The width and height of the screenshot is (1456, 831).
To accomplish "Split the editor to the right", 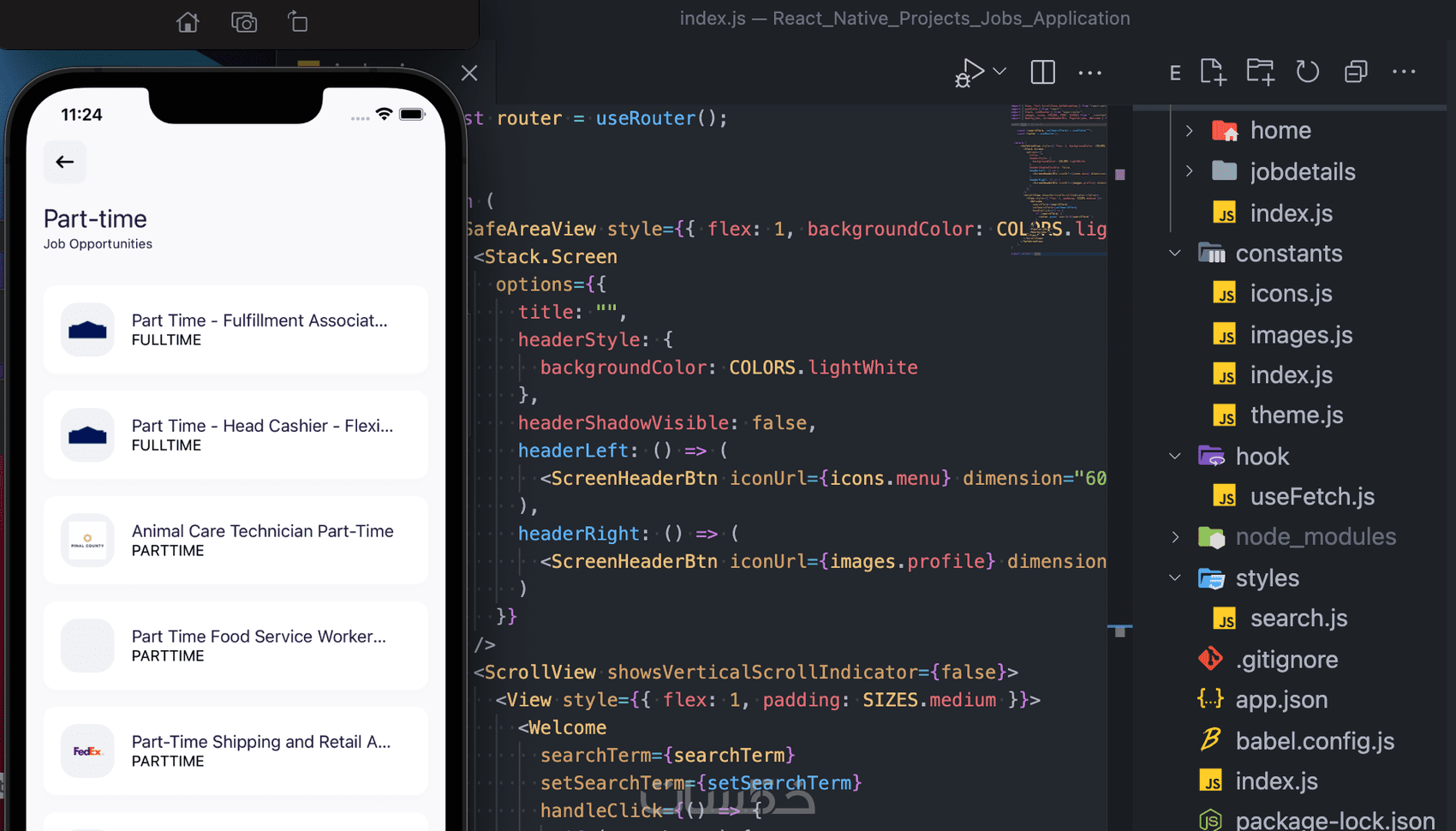I will 1042,73.
